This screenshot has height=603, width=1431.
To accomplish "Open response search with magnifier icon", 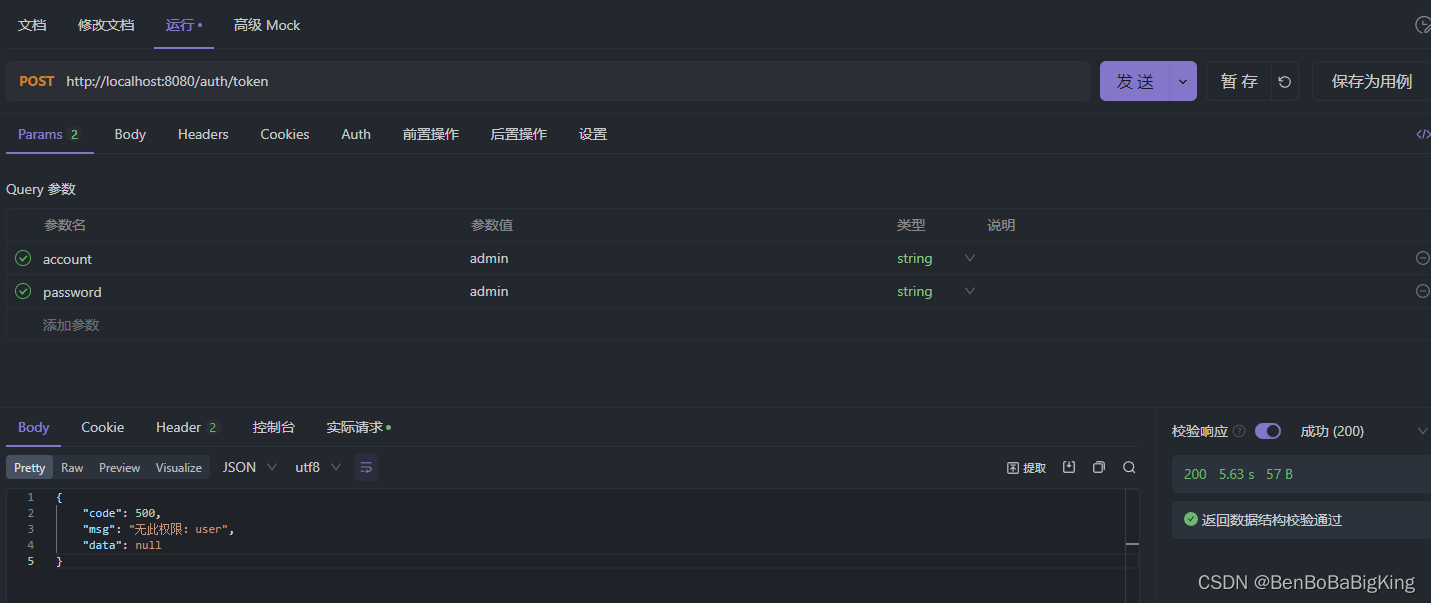I will tap(1129, 467).
